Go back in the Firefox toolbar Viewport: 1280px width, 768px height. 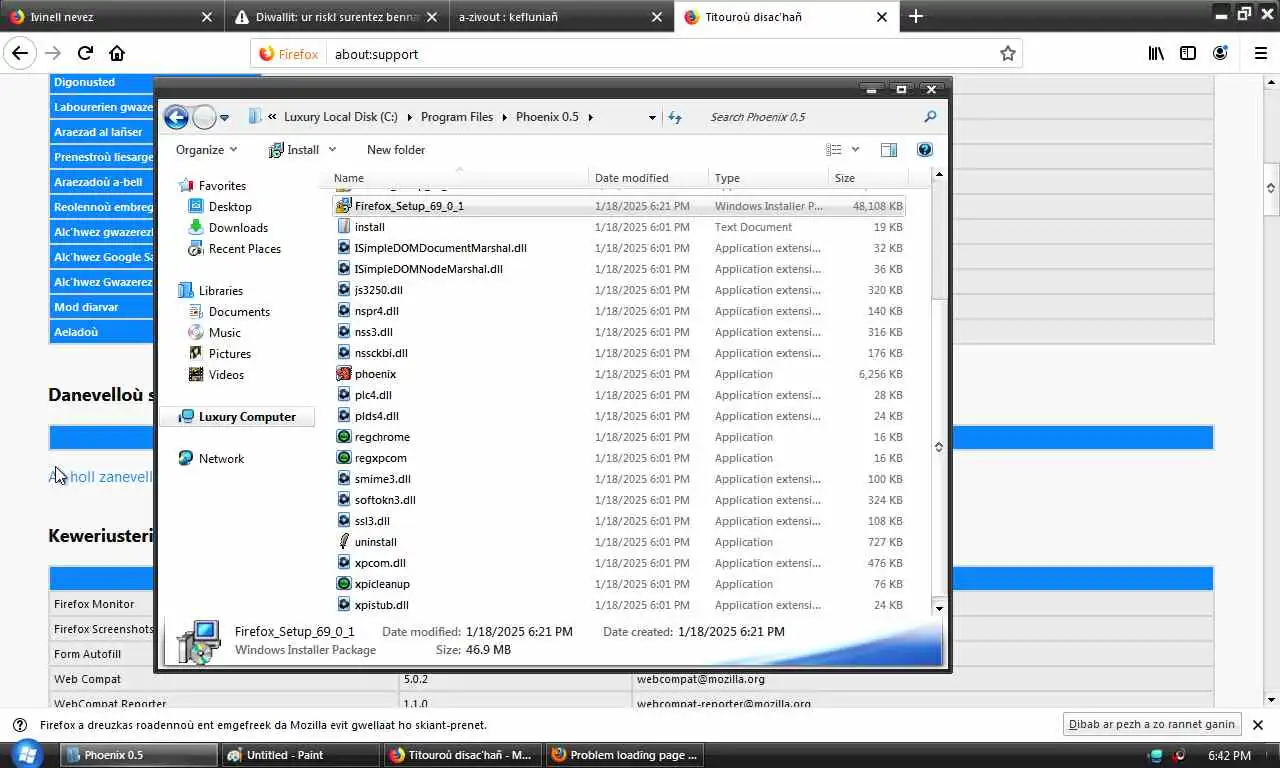(20, 54)
